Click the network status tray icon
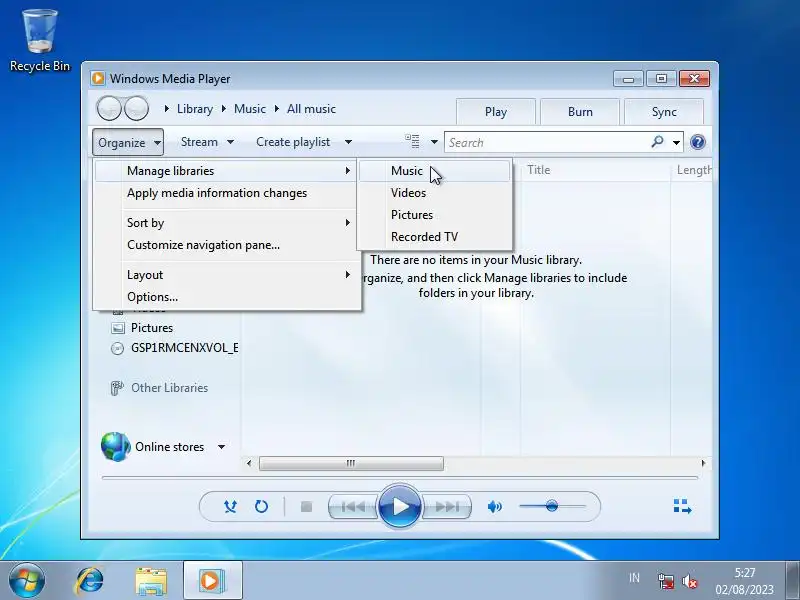This screenshot has width=800, height=600. click(665, 581)
